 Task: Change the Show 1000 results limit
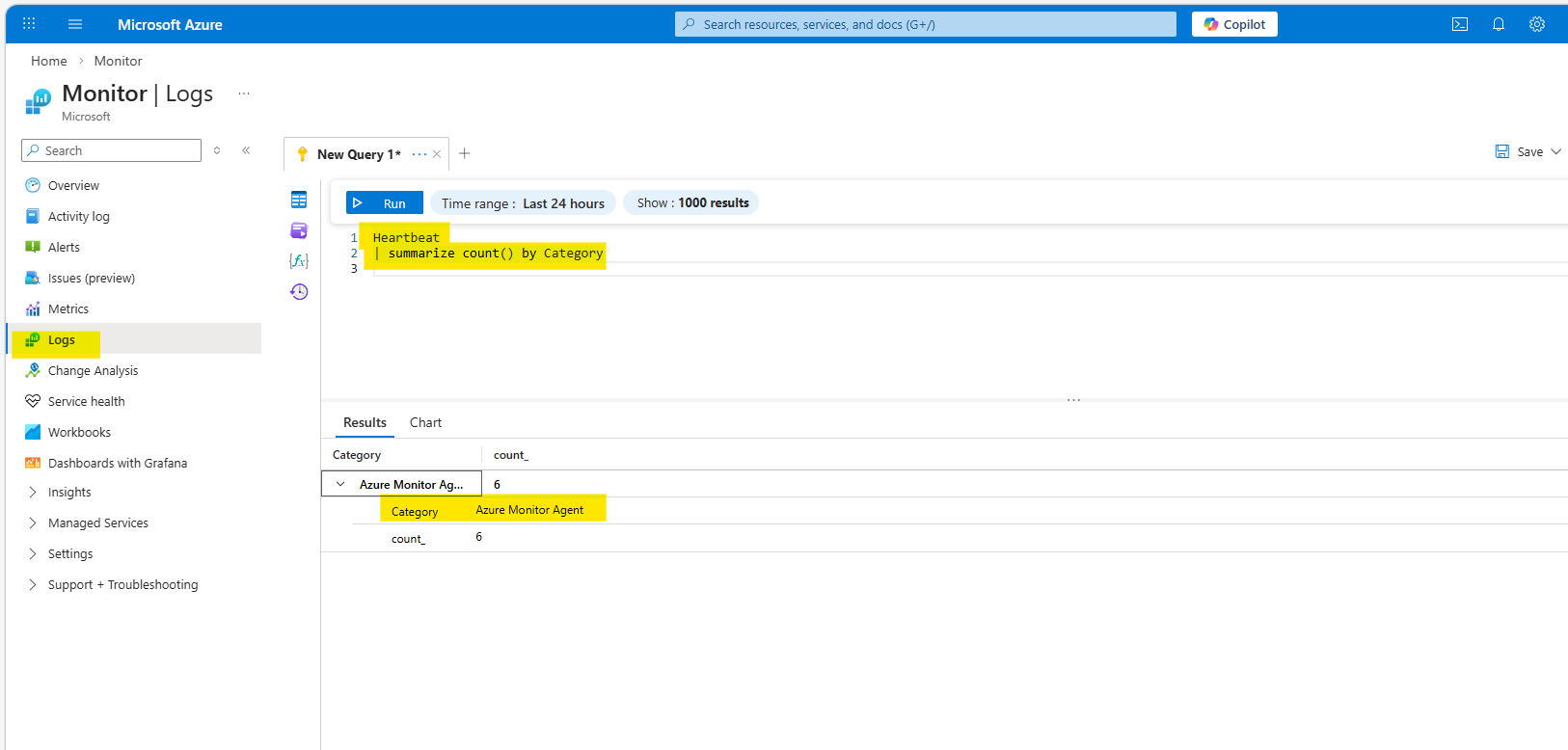point(691,202)
